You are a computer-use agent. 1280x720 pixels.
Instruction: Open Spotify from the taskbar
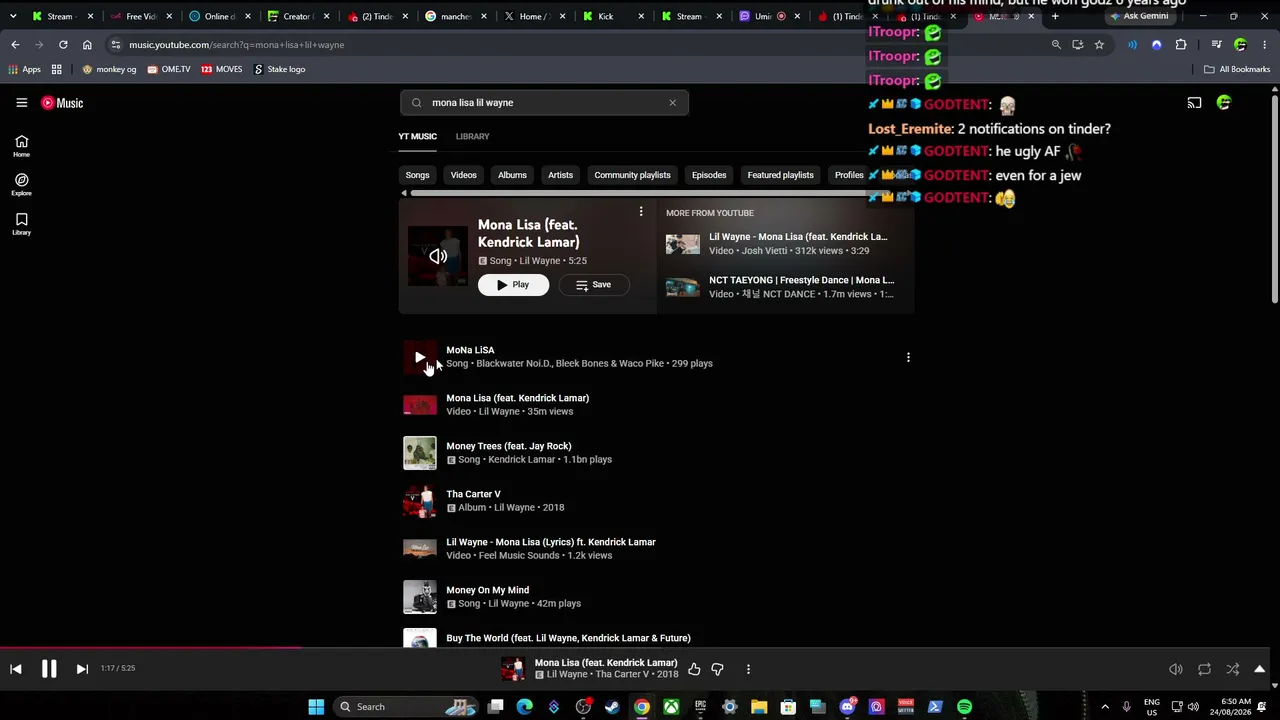pyautogui.click(x=964, y=707)
